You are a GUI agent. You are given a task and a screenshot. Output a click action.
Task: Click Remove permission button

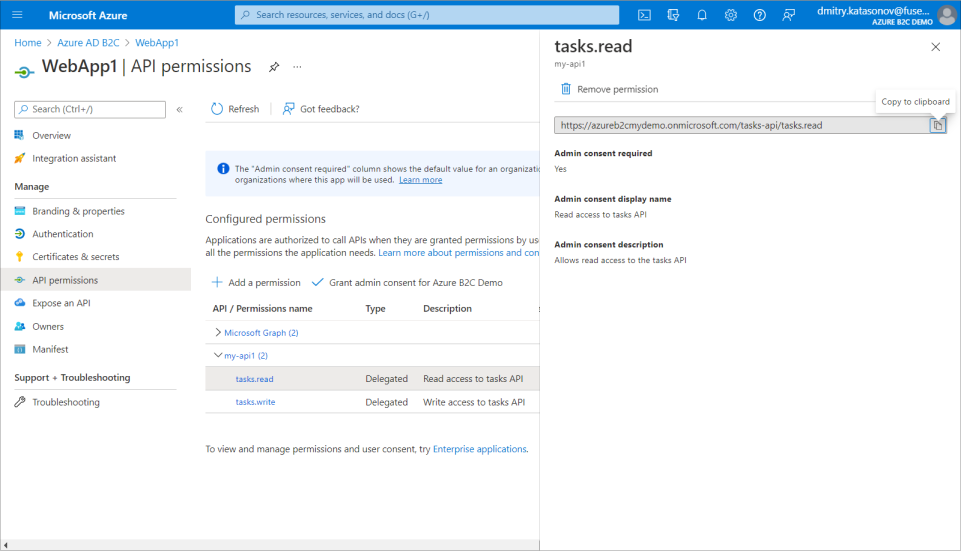(609, 89)
